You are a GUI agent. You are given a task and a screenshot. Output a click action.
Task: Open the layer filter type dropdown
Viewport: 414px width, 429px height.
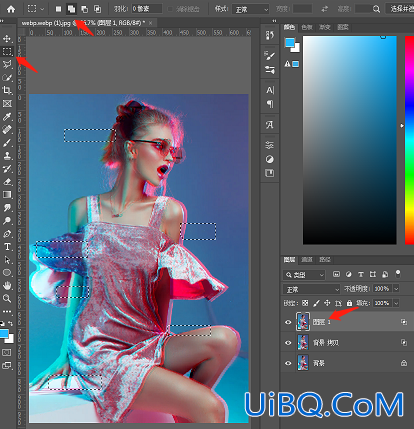coord(304,275)
